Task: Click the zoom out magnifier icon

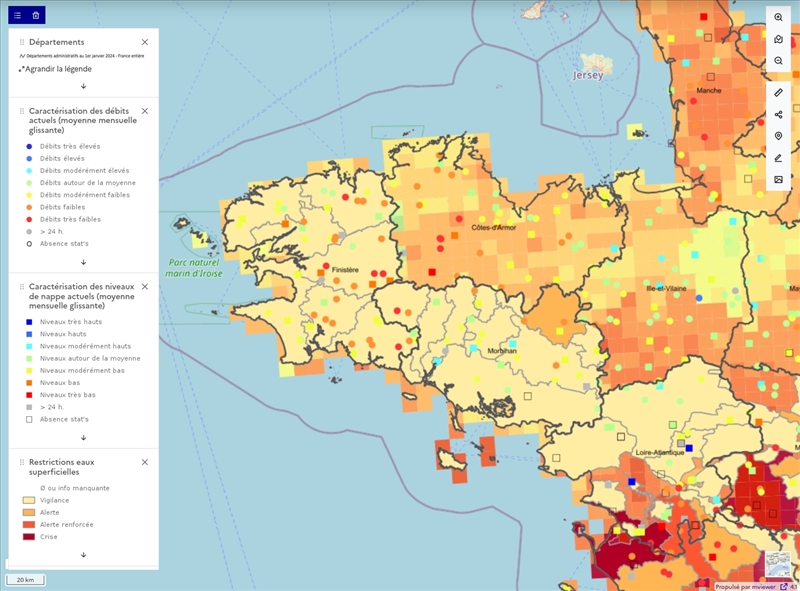Action: (x=778, y=61)
